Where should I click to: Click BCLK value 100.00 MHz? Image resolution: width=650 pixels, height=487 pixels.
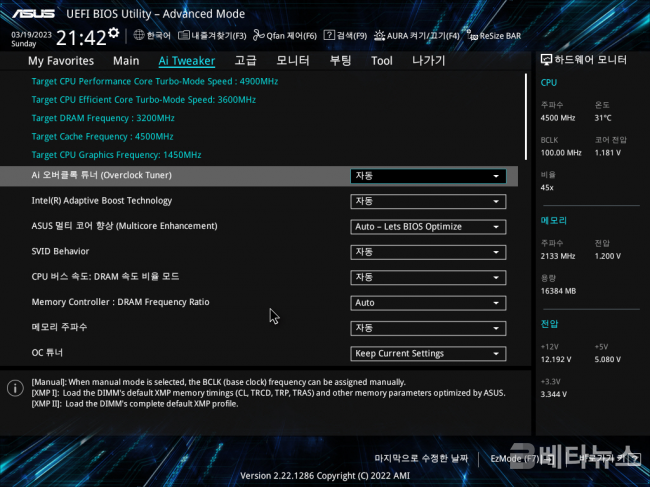[561, 153]
